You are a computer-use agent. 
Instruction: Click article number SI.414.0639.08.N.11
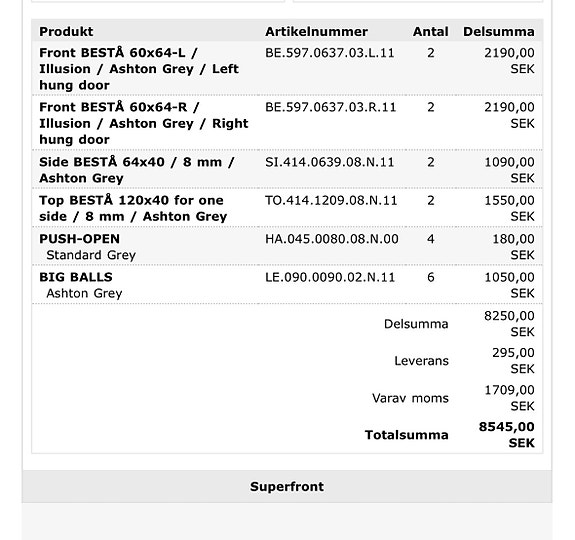point(330,162)
